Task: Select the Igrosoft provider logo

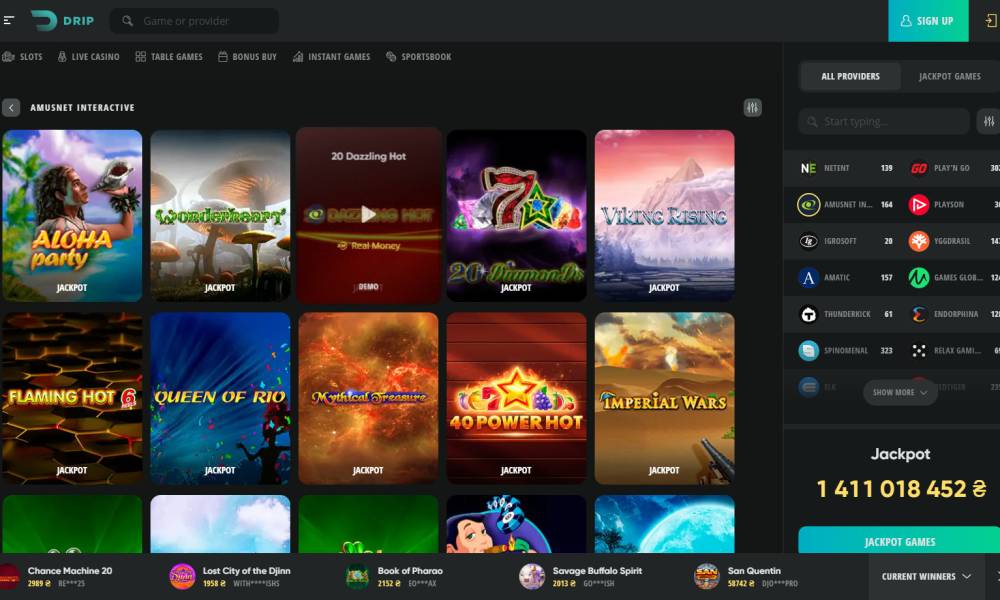Action: [808, 241]
